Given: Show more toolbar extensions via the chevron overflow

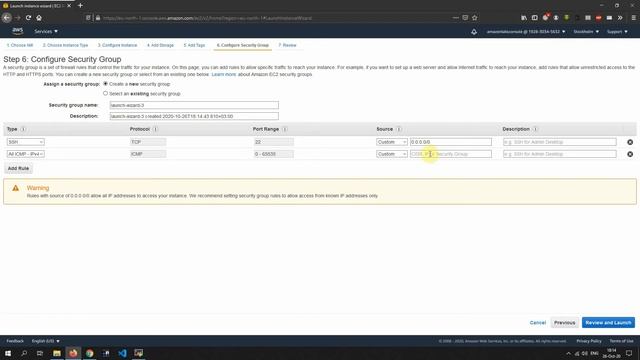Looking at the screenshot, I should [x=620, y=18].
